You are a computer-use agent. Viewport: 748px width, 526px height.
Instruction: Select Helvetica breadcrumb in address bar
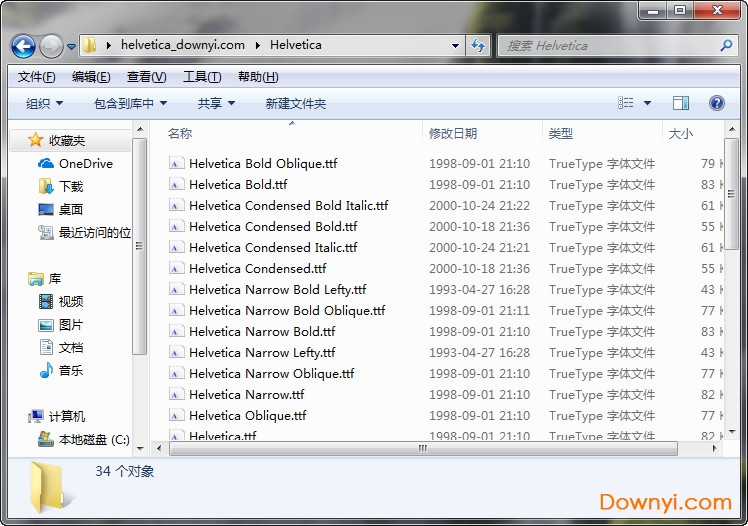tap(296, 45)
